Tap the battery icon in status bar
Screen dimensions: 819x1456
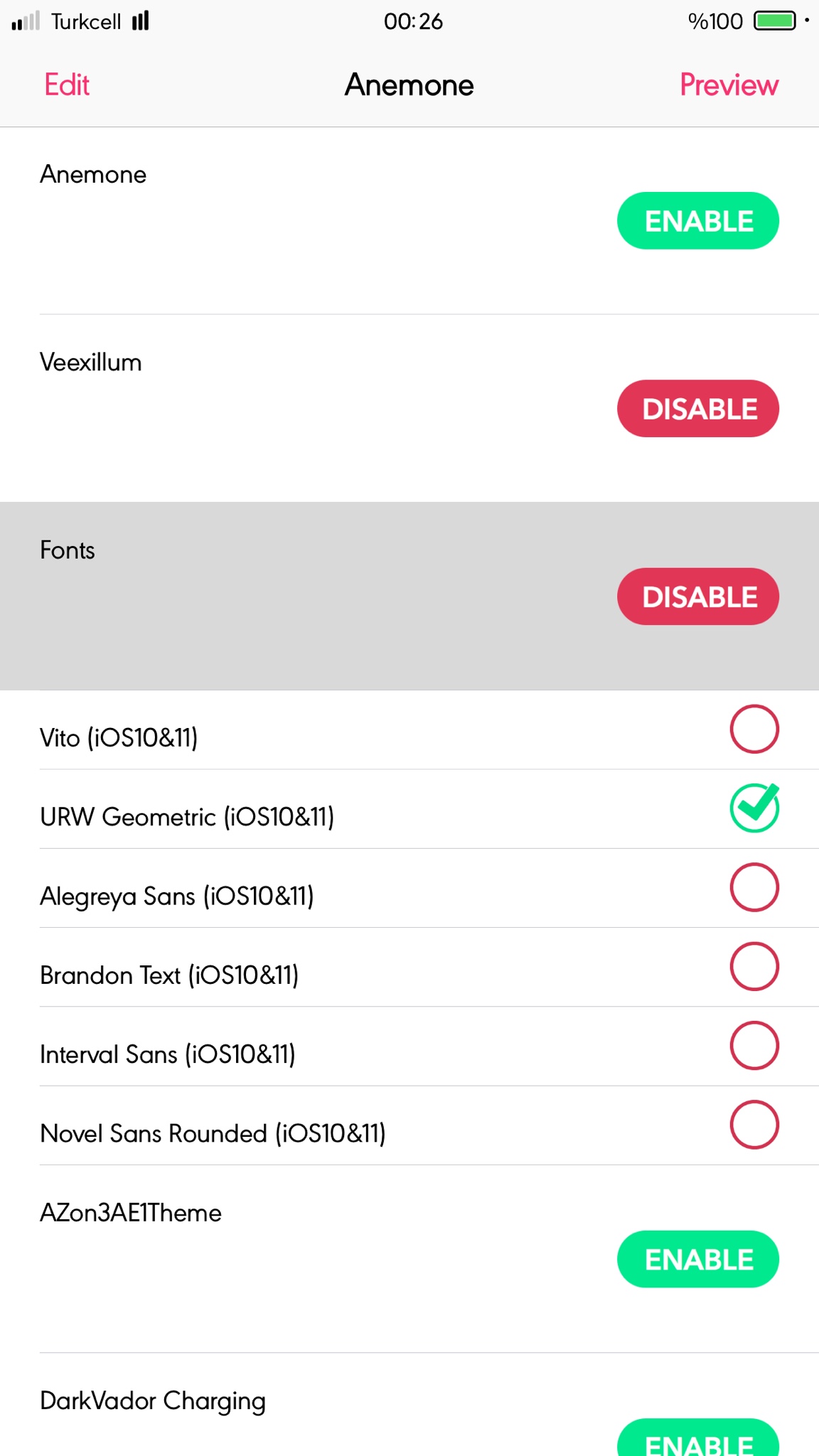point(775,21)
